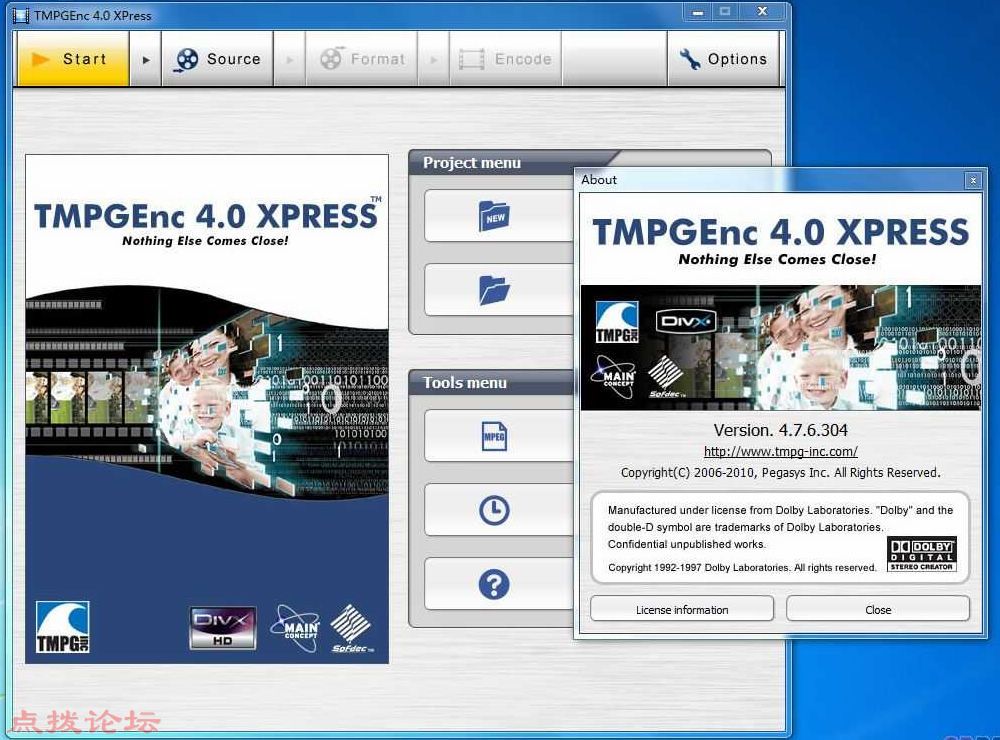The width and height of the screenshot is (1000, 740).
Task: Open an existing project with the open-folder icon
Action: 494,290
